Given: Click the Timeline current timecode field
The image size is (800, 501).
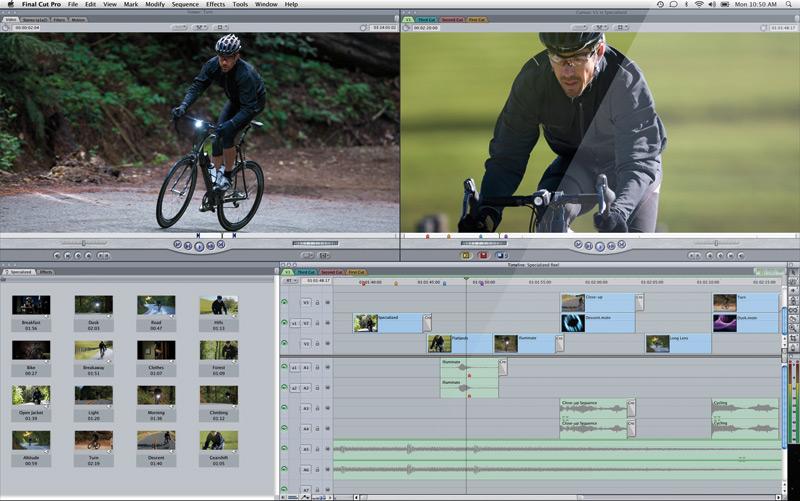Looking at the screenshot, I should pyautogui.click(x=317, y=281).
